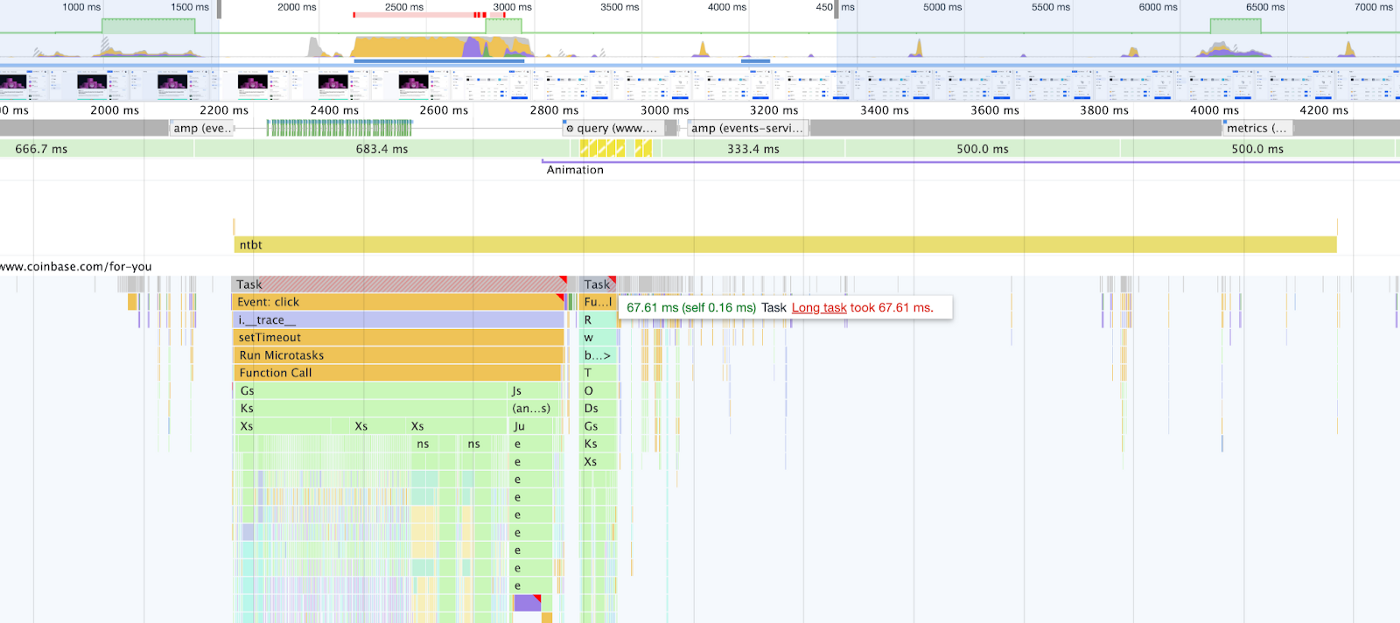Select the wide Gs entry below Function Call

[x=370, y=391]
